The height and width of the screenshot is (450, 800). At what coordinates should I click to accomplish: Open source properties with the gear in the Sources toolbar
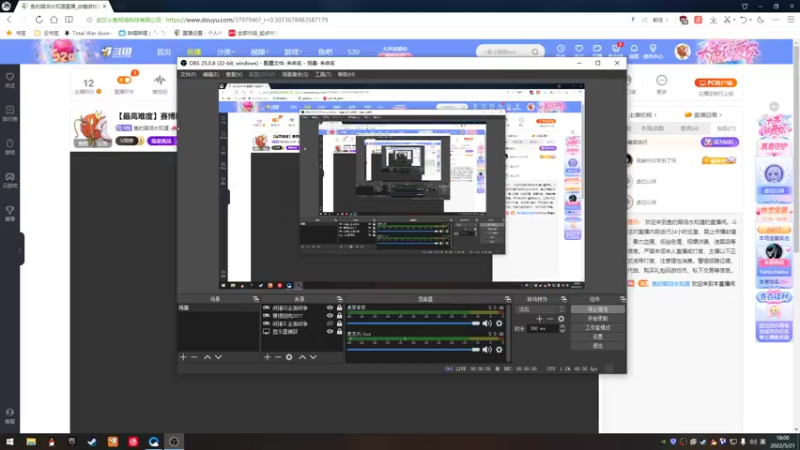(289, 357)
